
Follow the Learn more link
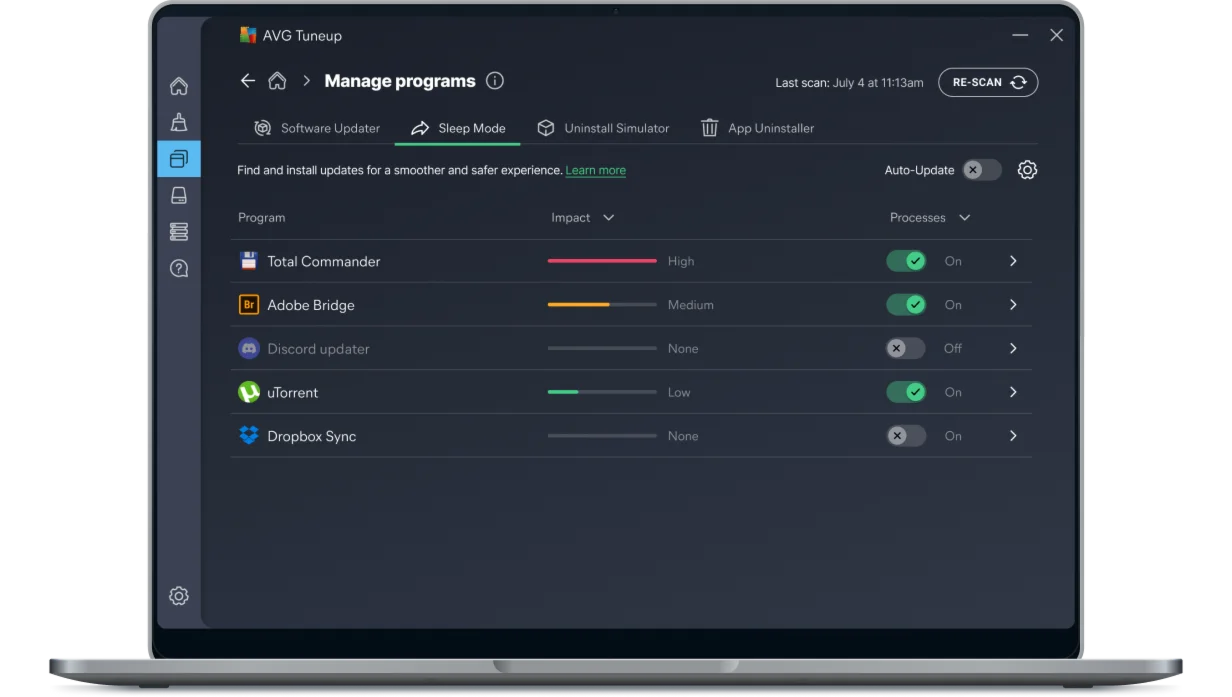click(x=595, y=171)
